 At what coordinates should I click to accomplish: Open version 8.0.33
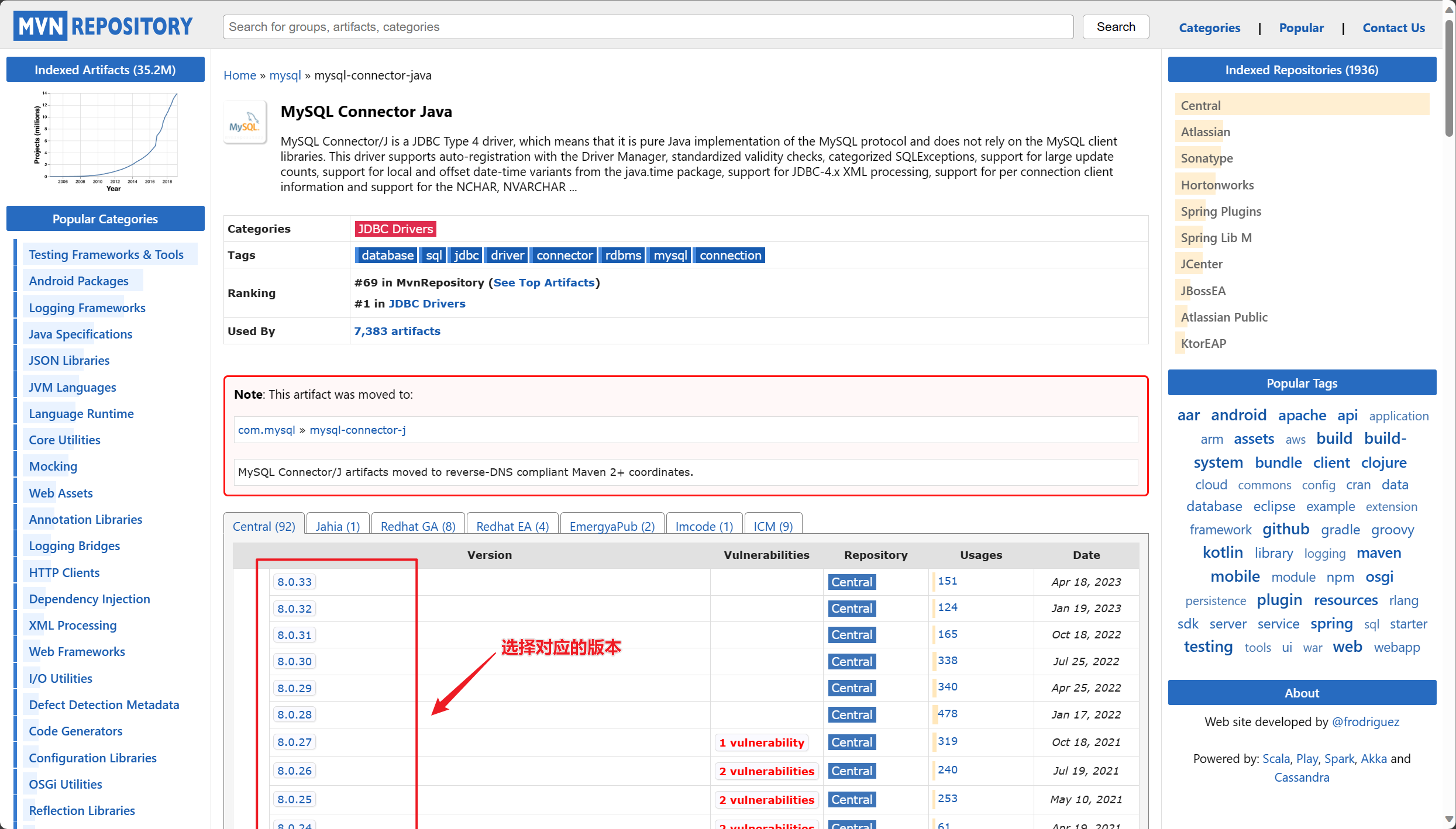coord(294,582)
